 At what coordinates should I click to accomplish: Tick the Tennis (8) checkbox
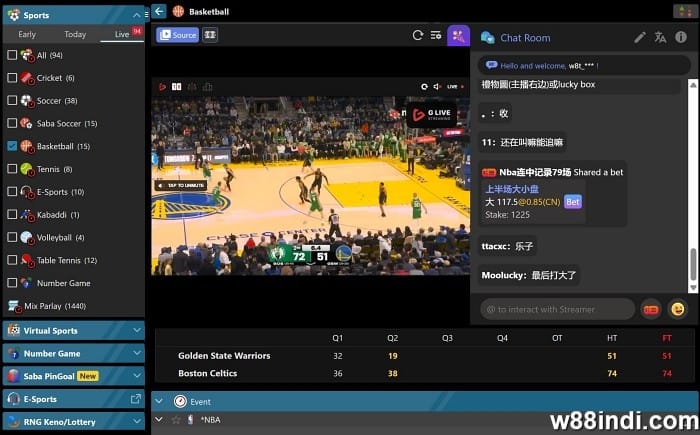click(12, 169)
